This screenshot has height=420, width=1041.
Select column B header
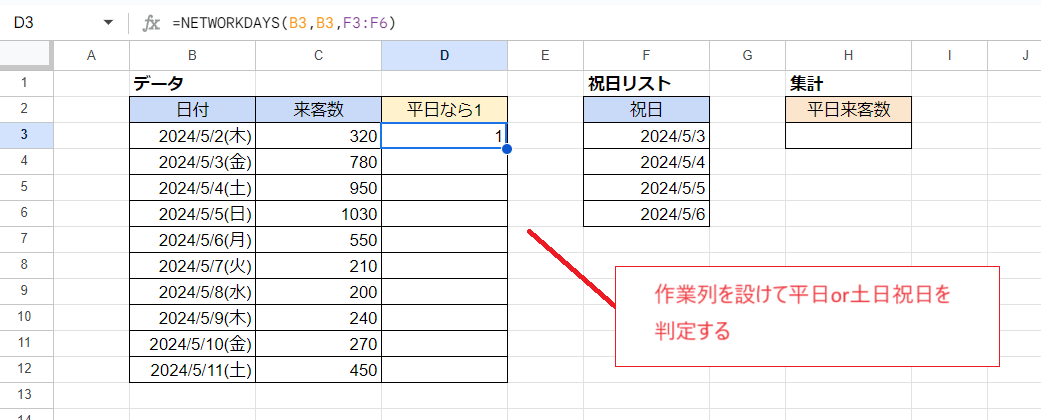click(193, 56)
